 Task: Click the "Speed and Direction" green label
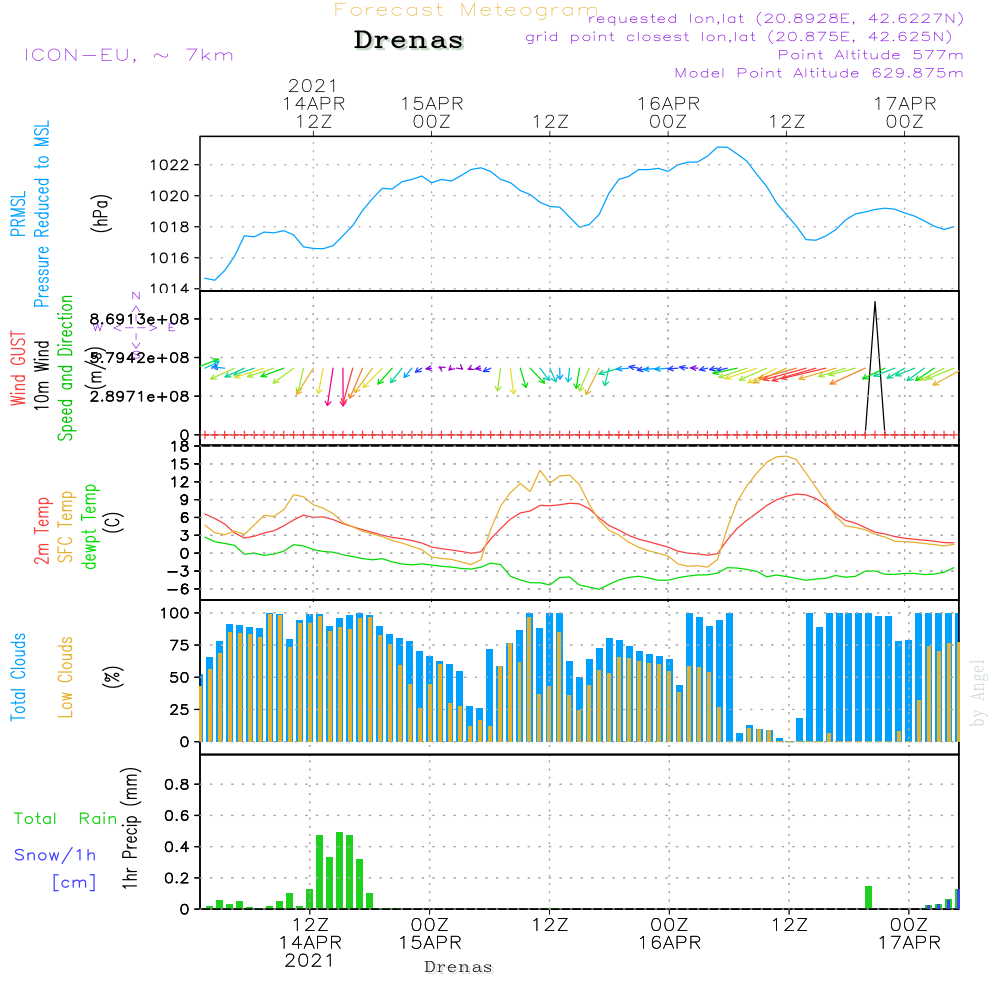click(x=66, y=368)
